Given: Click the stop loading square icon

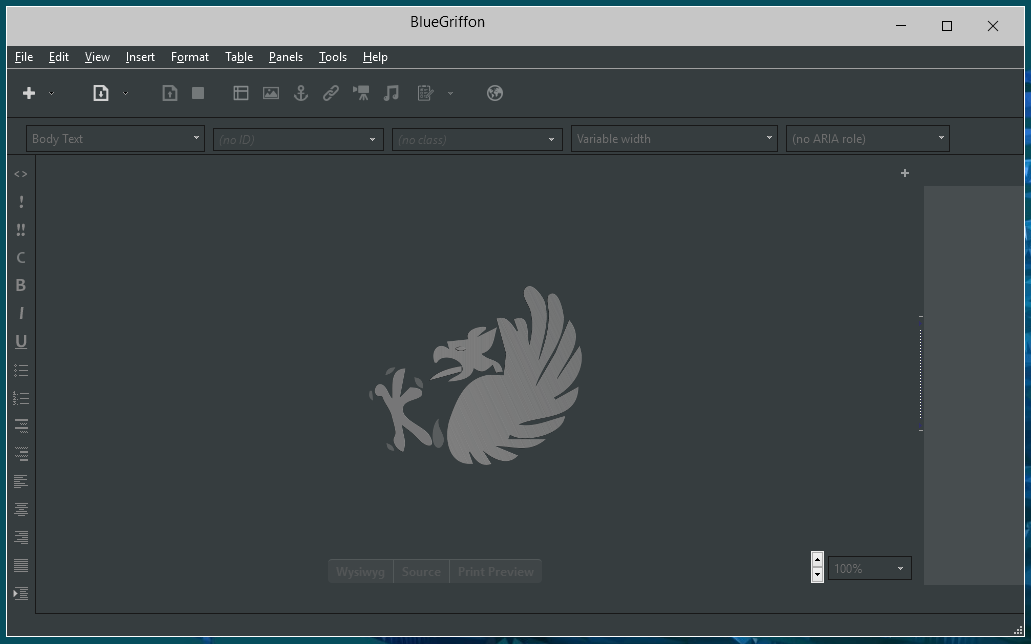Looking at the screenshot, I should pos(198,93).
